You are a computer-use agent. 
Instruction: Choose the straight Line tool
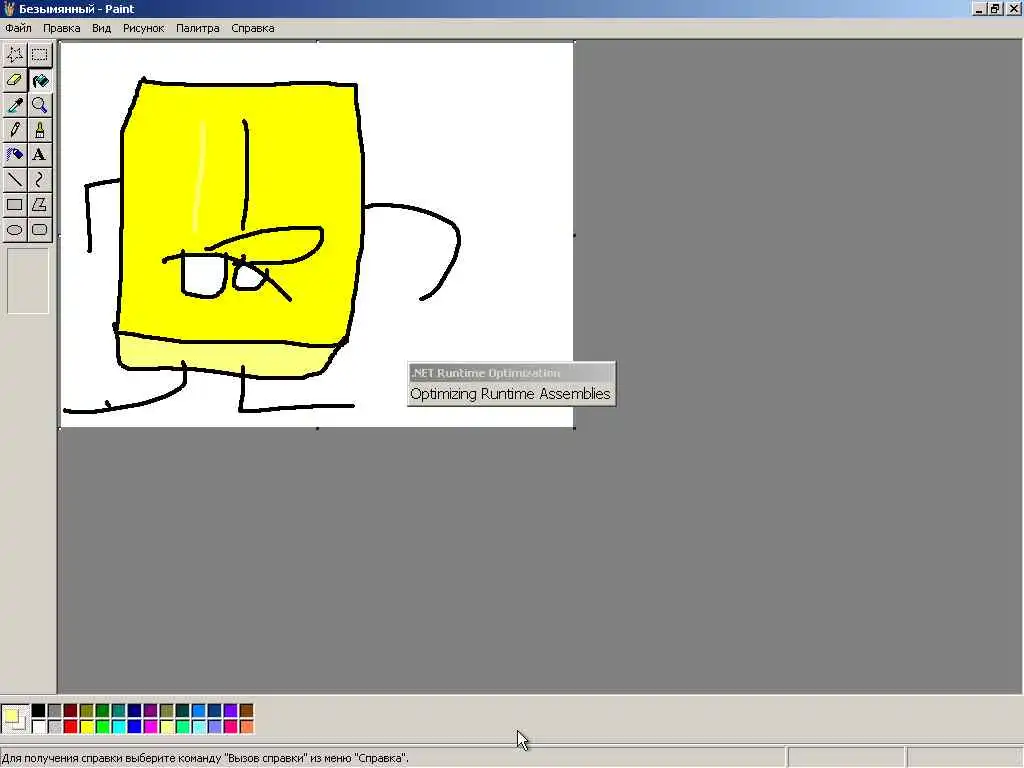(x=15, y=180)
